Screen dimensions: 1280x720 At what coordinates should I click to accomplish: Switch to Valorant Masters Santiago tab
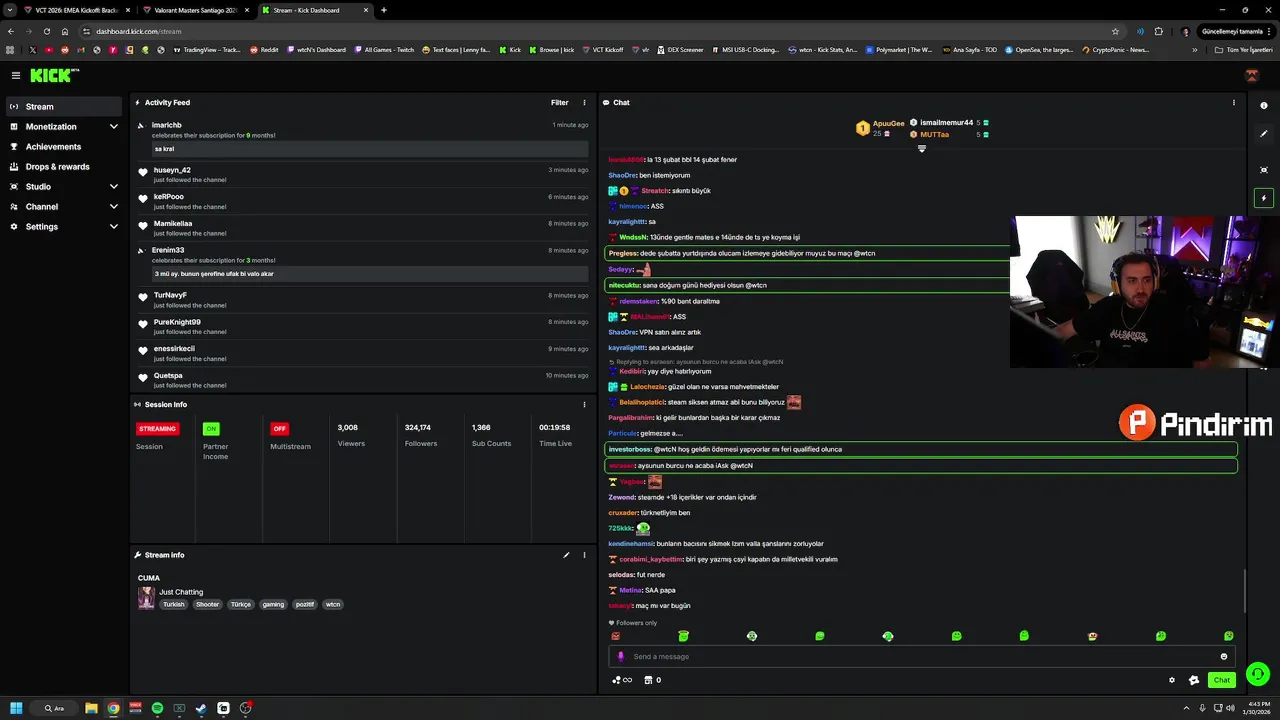click(x=195, y=10)
